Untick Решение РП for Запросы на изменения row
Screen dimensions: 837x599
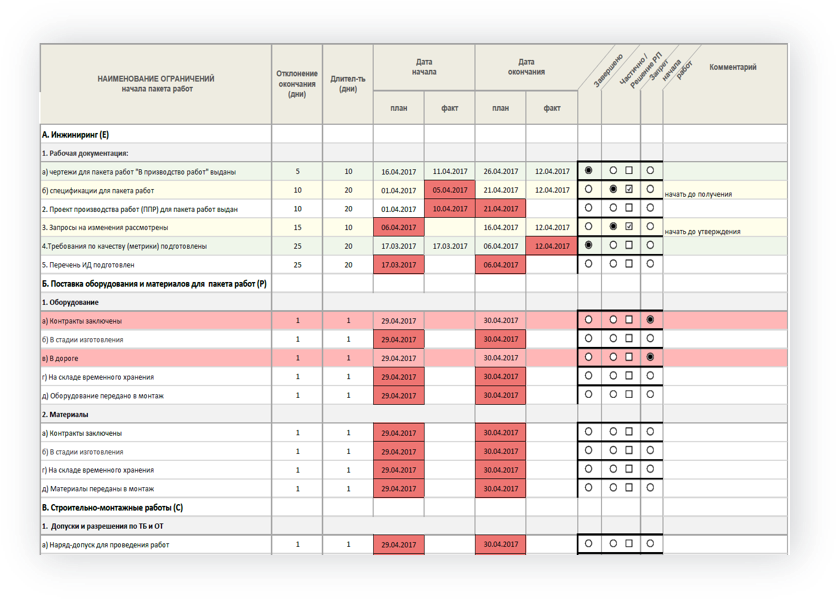pos(629,226)
